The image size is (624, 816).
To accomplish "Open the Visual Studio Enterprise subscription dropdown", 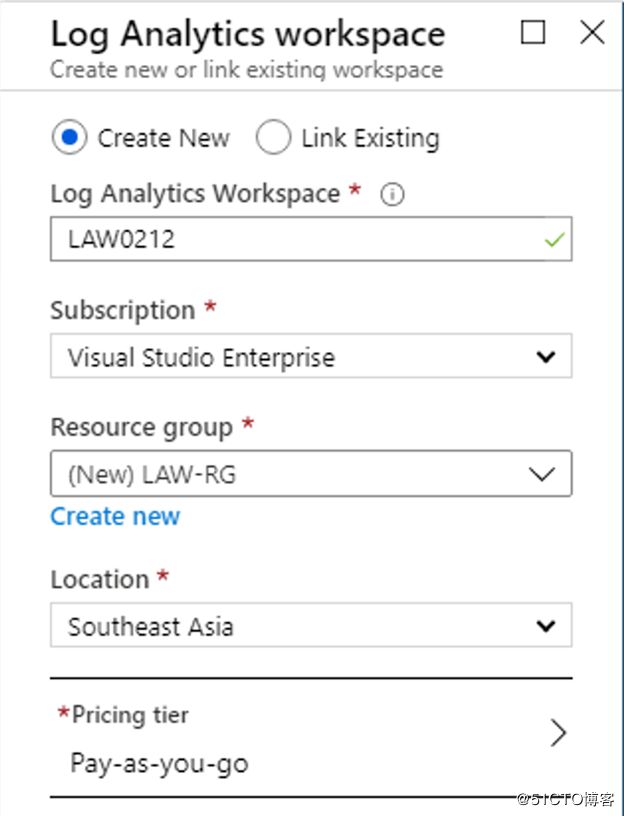I will pos(311,356).
